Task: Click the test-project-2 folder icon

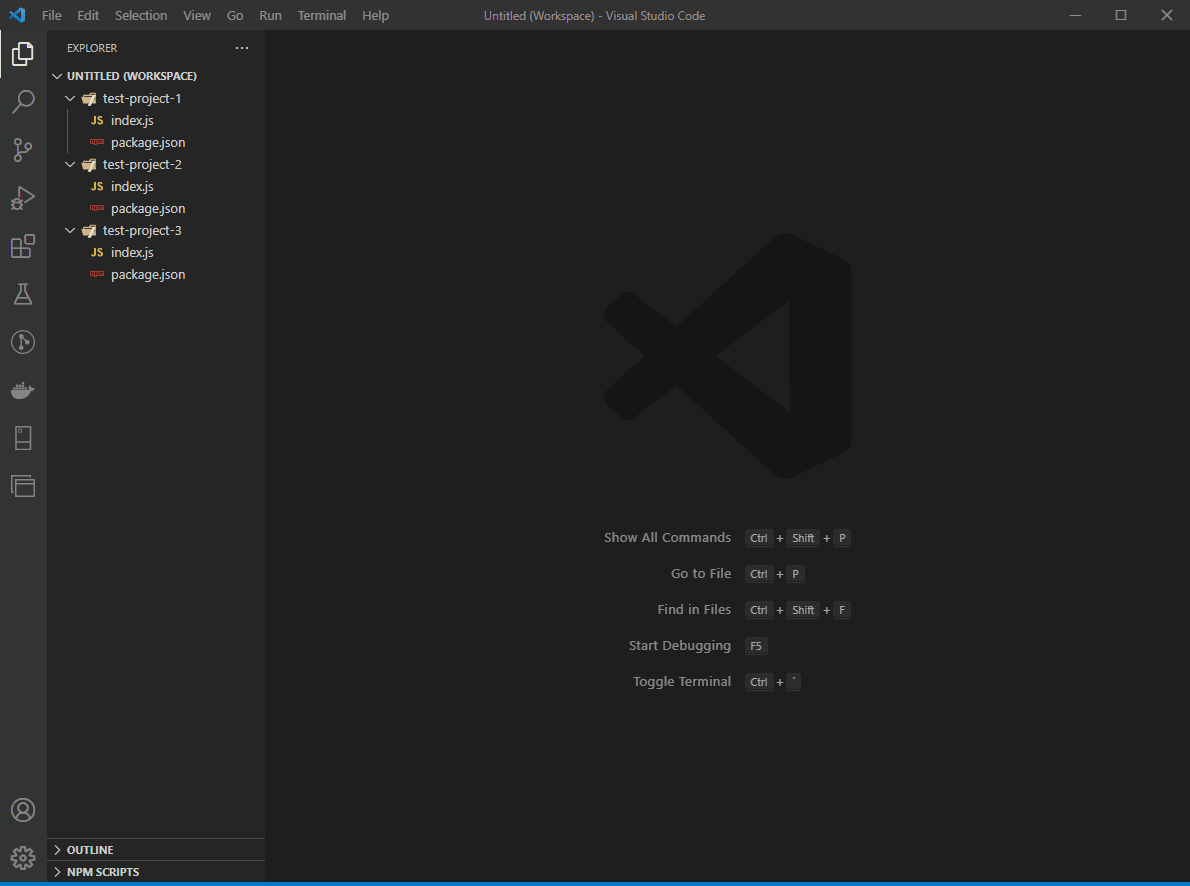Action: point(89,165)
